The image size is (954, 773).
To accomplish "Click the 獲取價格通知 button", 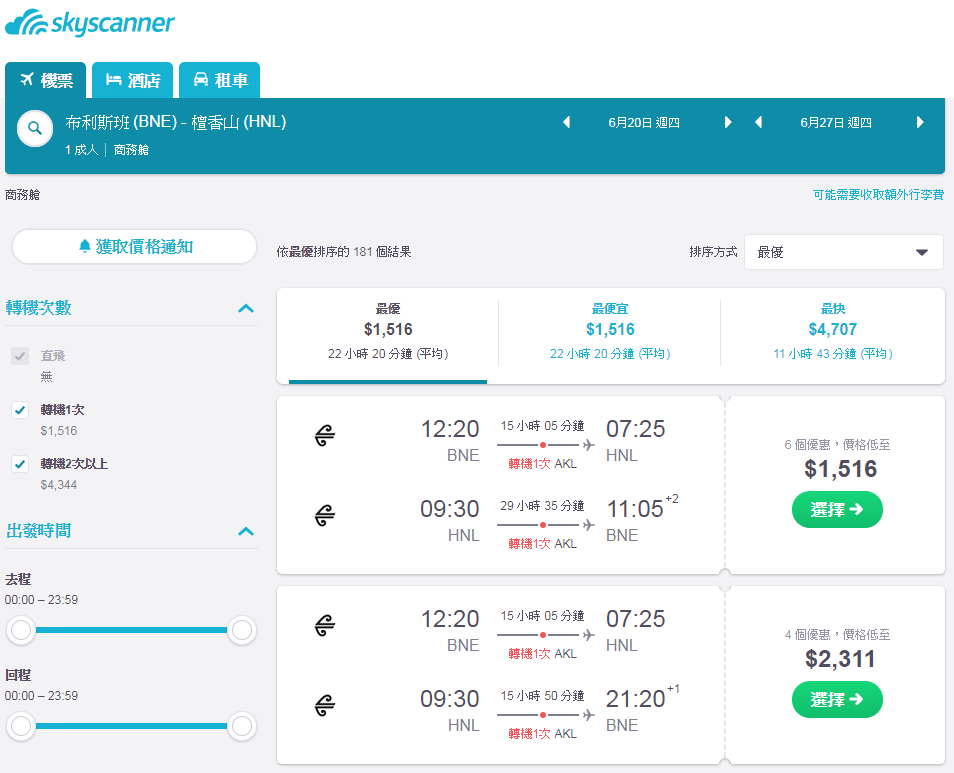I will (134, 246).
